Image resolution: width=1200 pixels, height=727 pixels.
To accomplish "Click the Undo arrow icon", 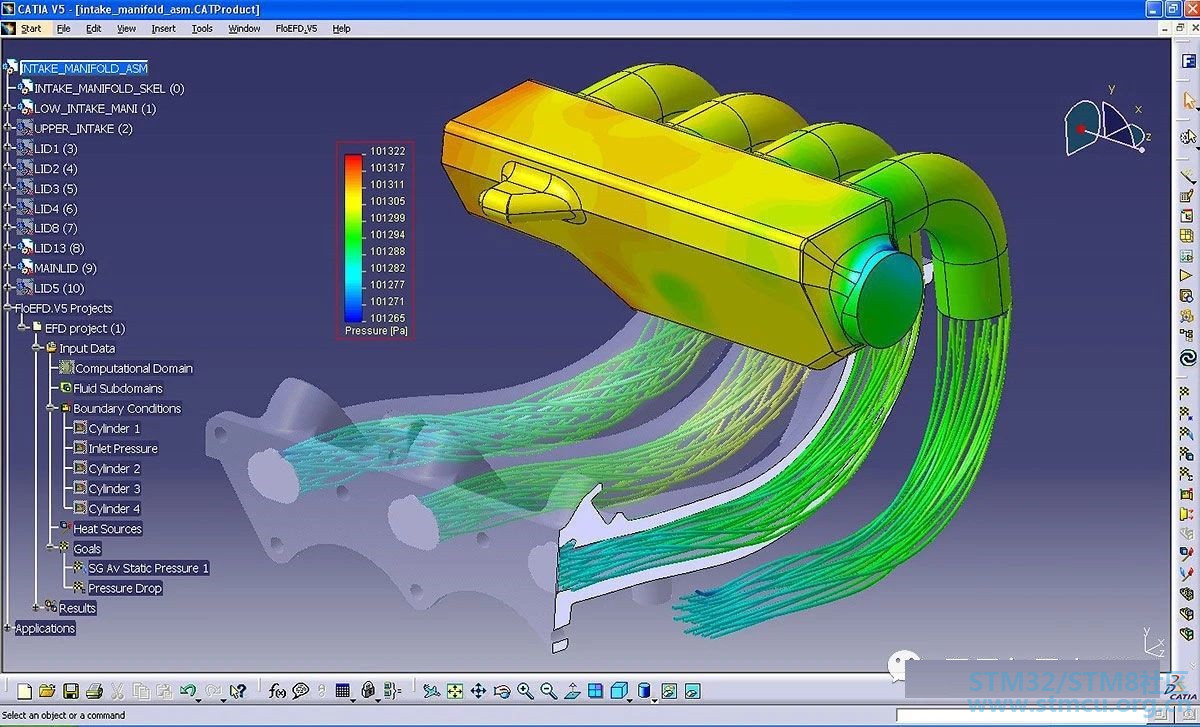I will (x=187, y=690).
